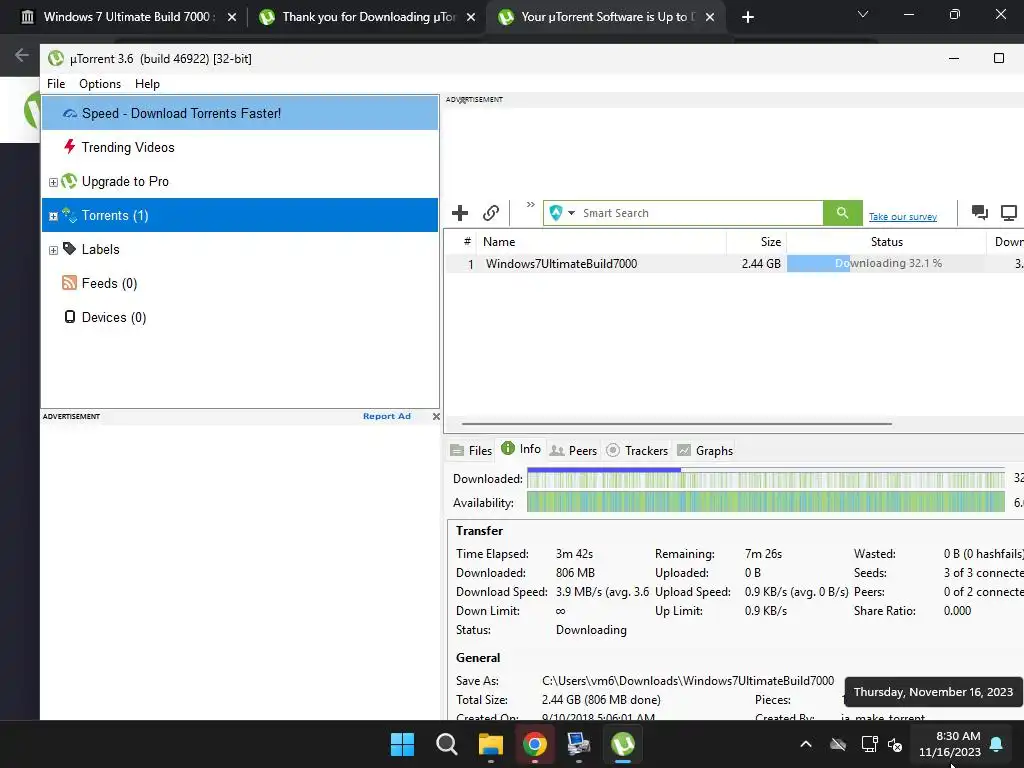This screenshot has height=768, width=1024.
Task: Show hidden system tray icons
Action: [x=806, y=744]
